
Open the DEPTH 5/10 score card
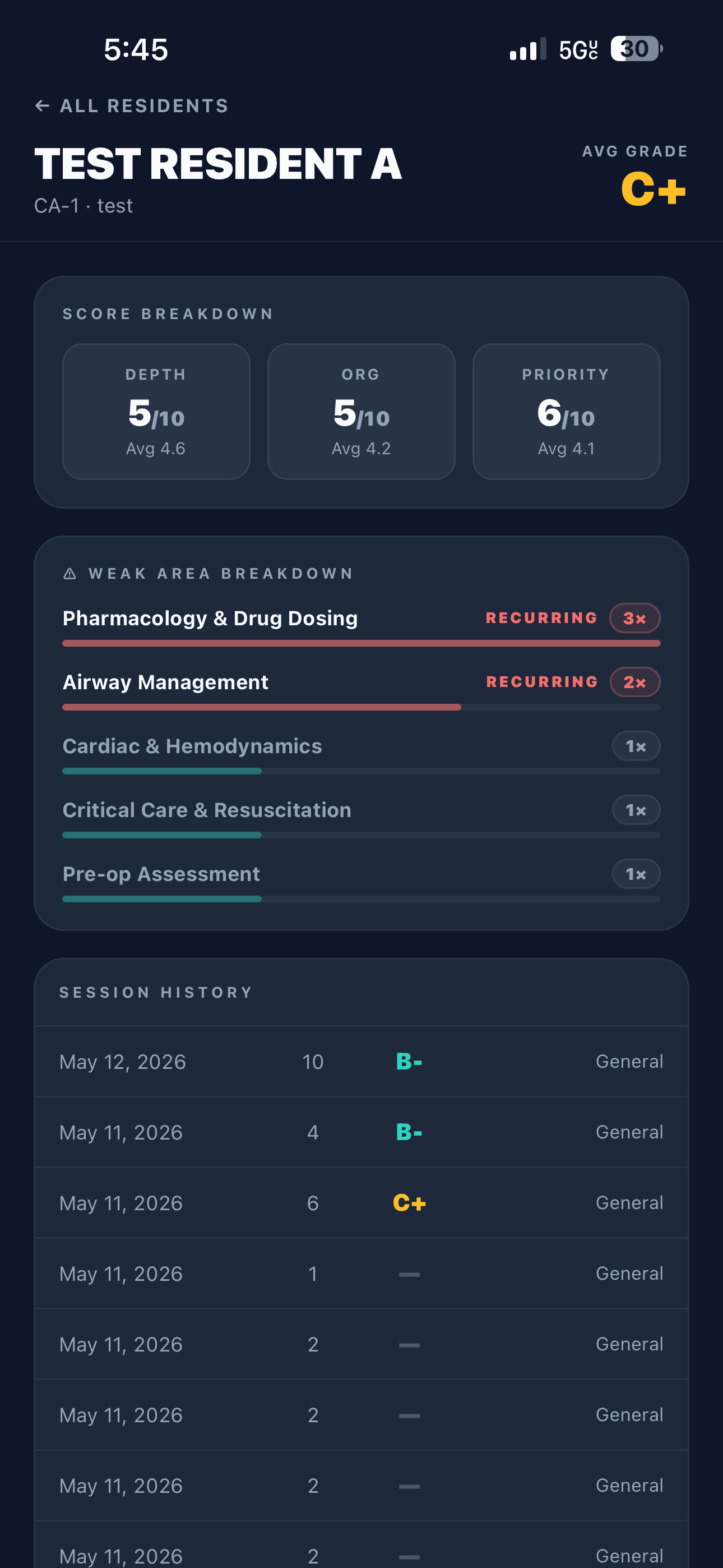[x=156, y=412]
